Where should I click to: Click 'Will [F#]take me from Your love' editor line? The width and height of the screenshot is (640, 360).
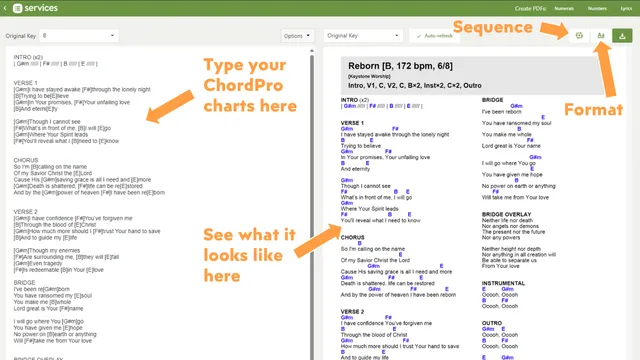tap(52, 341)
